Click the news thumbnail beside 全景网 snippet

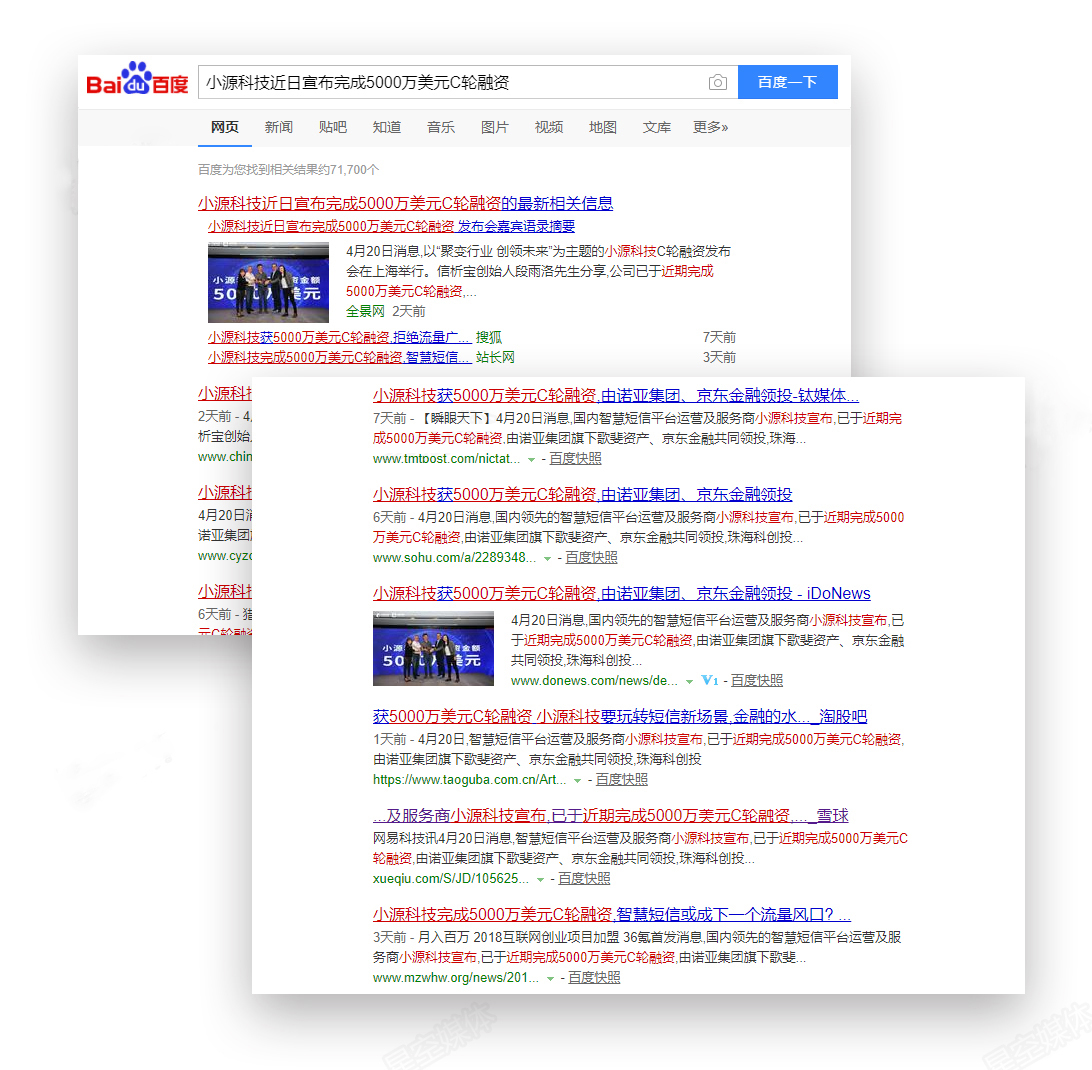268,282
